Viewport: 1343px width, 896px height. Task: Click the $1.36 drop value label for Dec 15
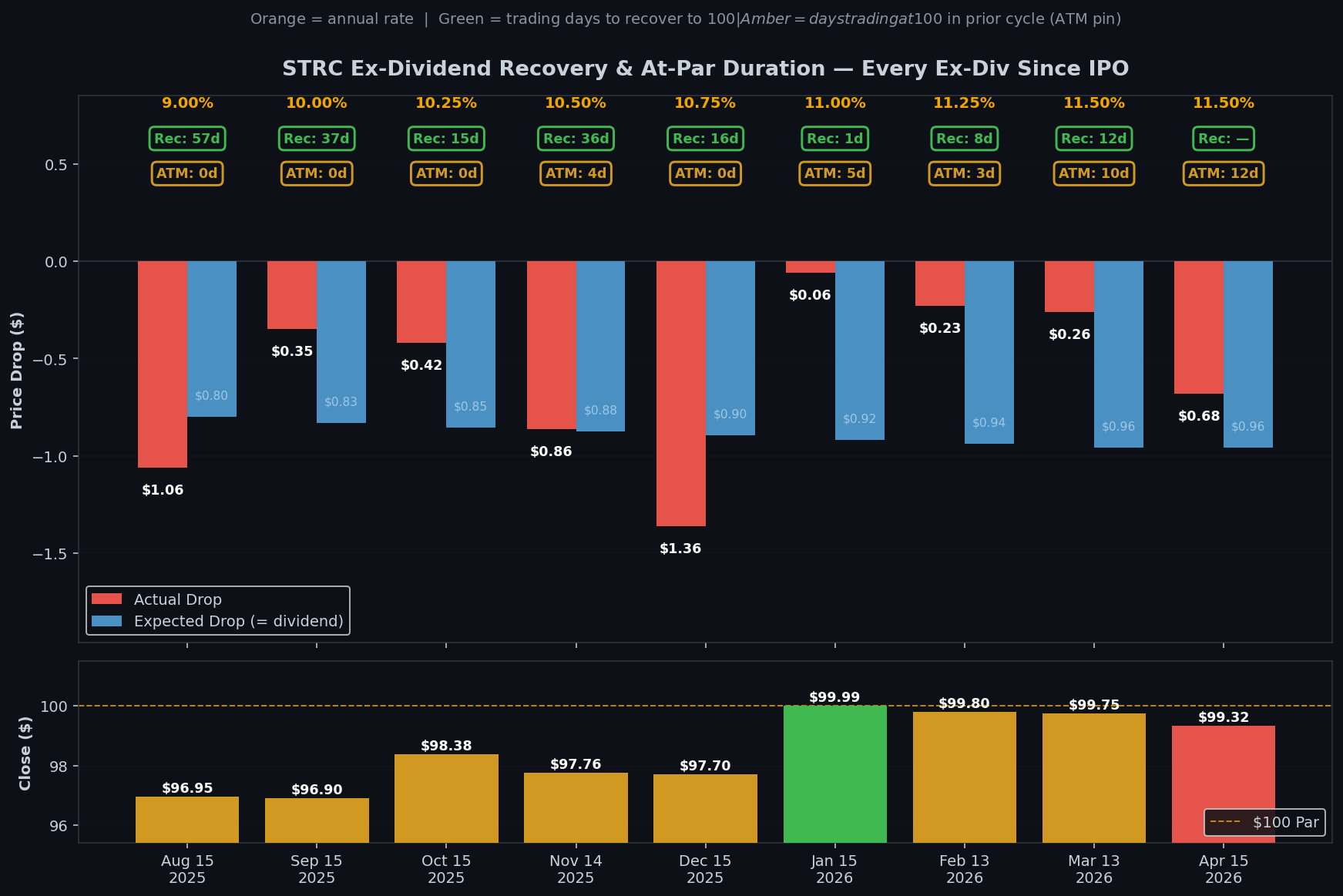pyautogui.click(x=680, y=548)
